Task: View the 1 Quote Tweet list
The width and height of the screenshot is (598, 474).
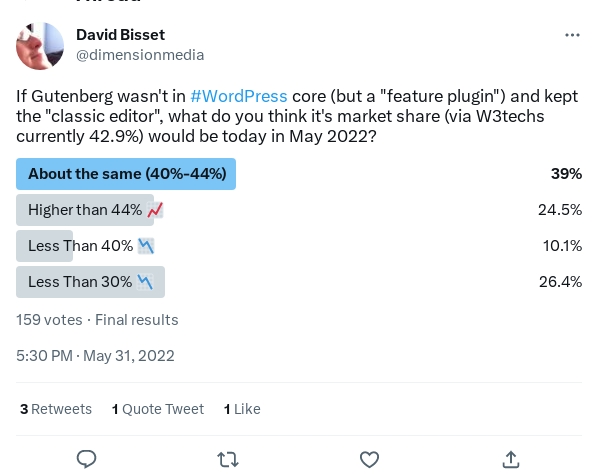Action: 158,409
